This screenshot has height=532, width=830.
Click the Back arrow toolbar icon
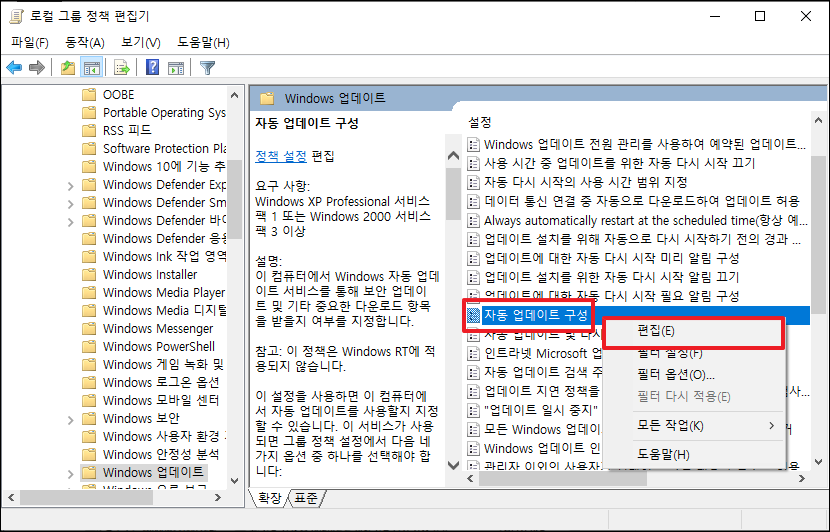[14, 68]
